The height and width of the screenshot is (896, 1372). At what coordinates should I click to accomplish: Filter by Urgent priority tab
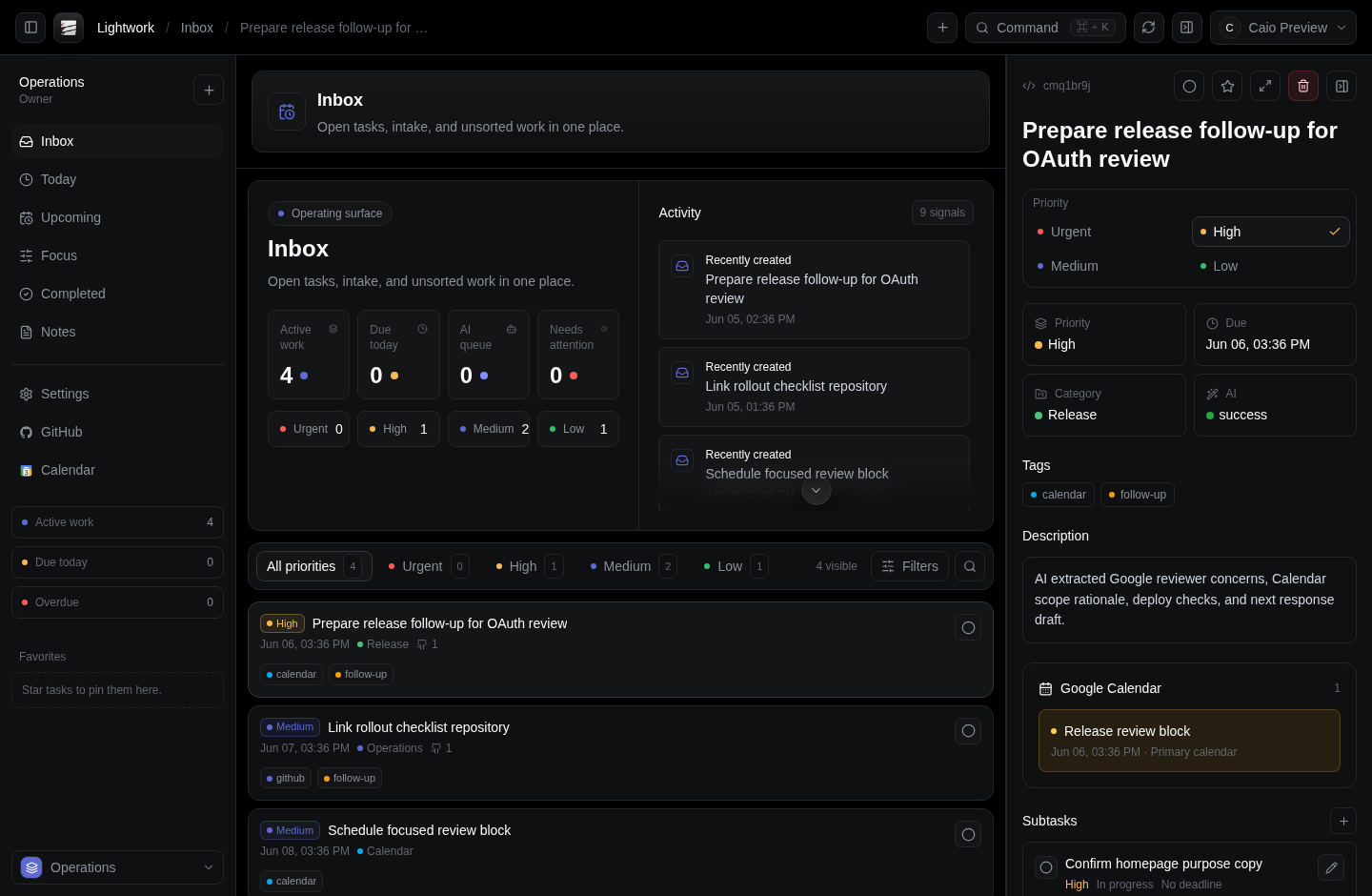coord(428,566)
